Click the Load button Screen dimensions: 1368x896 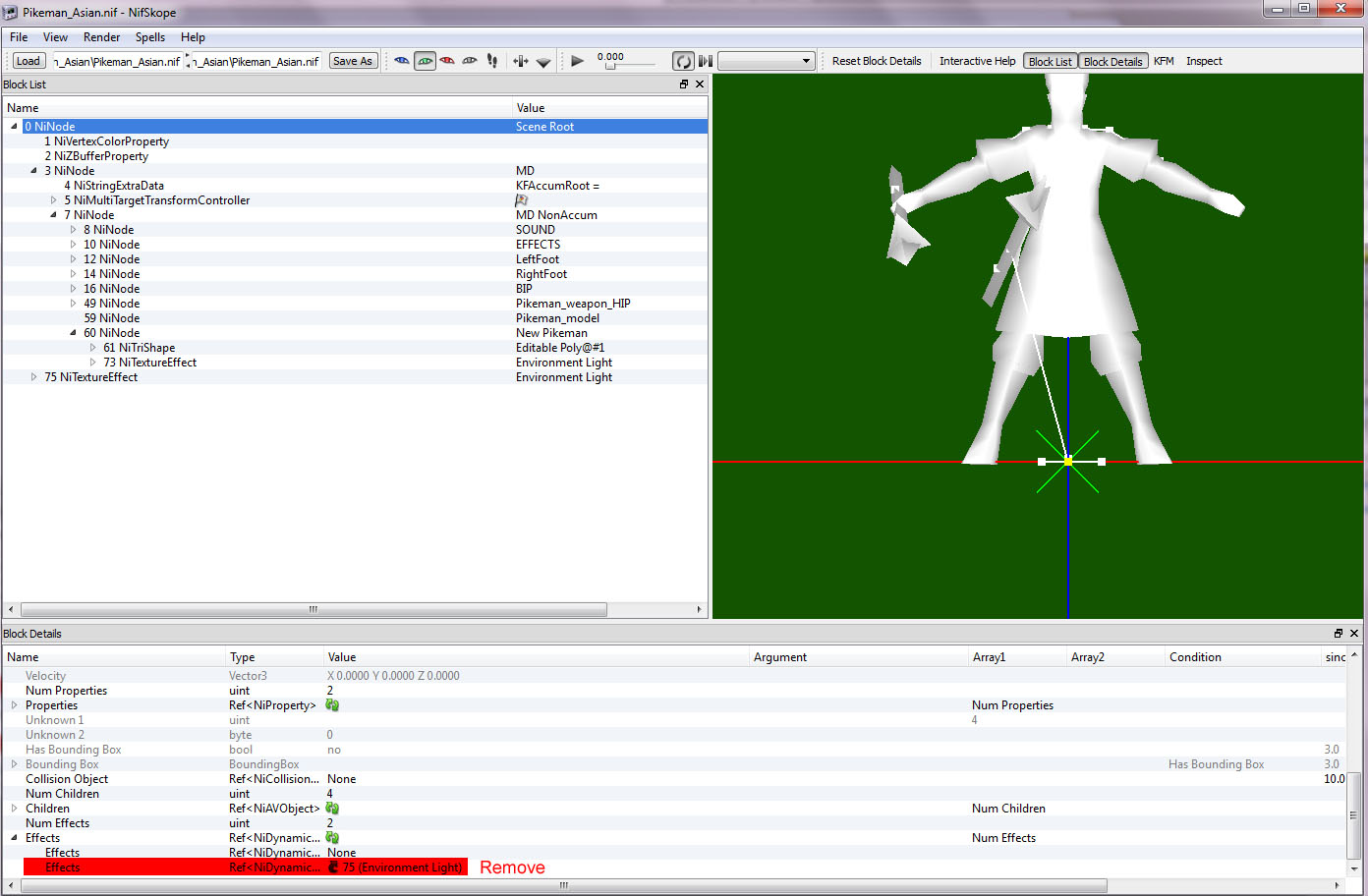point(28,61)
